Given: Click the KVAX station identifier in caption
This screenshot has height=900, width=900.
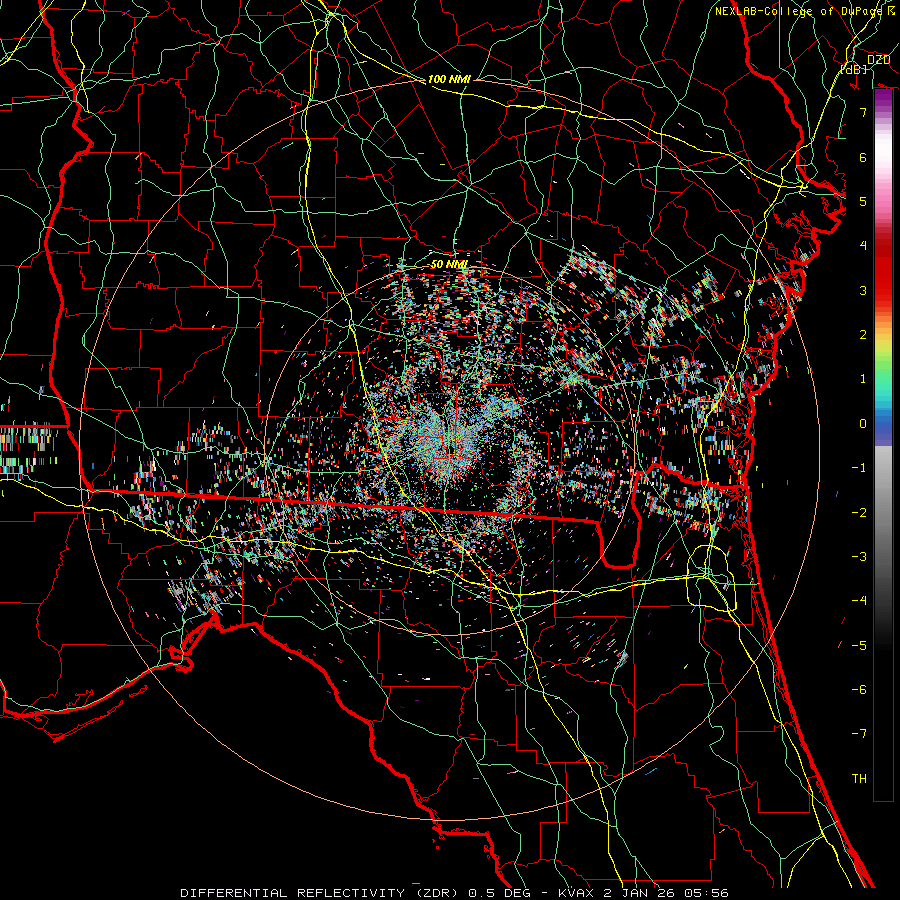Looking at the screenshot, I should click(577, 893).
